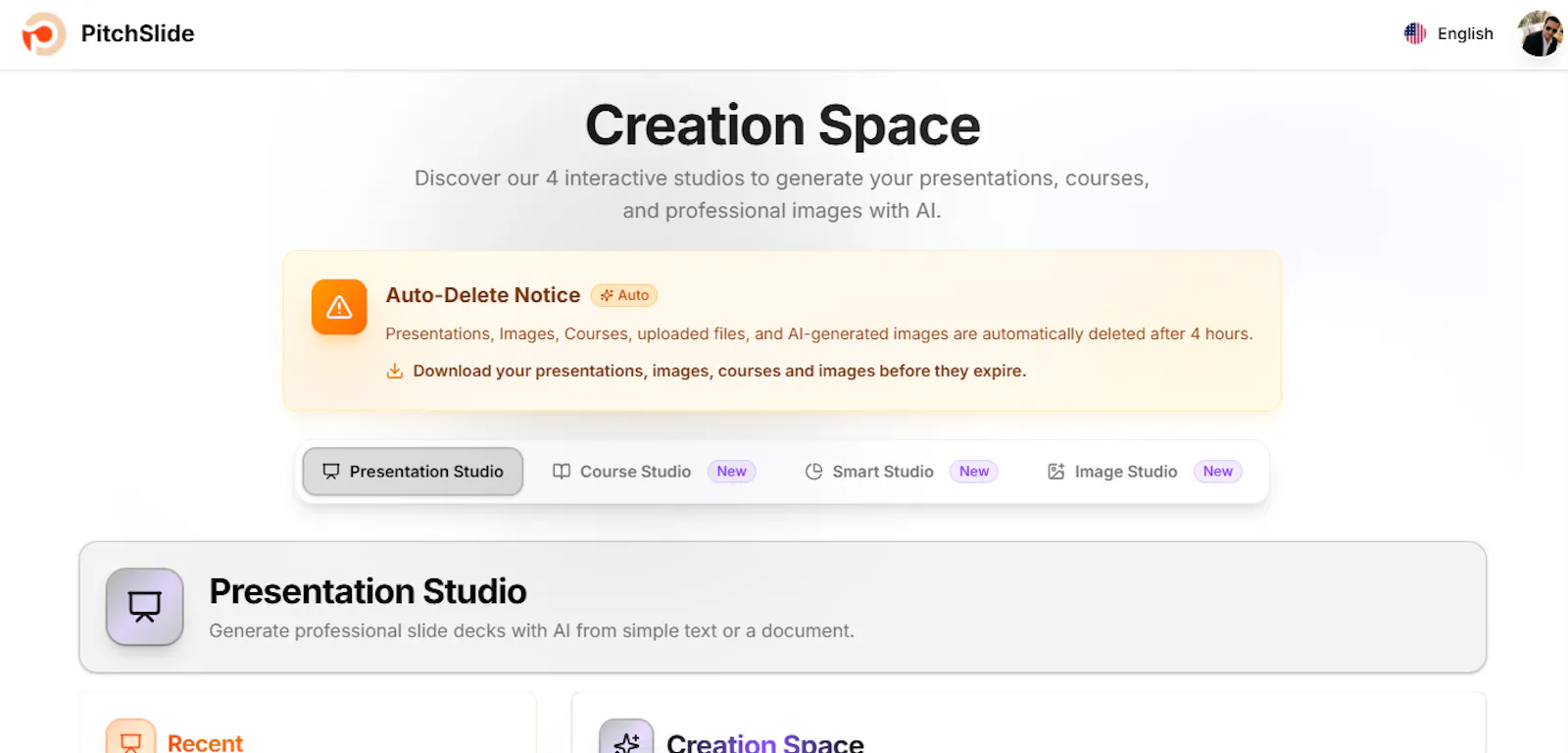Click the Image Studio picture icon

(1056, 472)
